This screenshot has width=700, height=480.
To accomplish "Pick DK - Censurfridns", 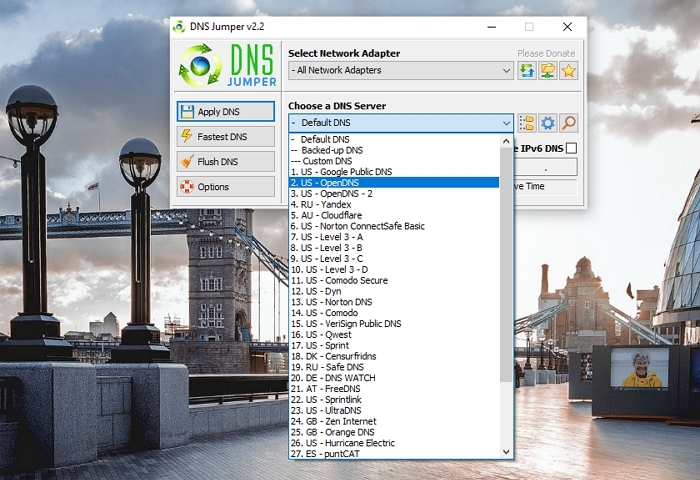I will point(394,356).
